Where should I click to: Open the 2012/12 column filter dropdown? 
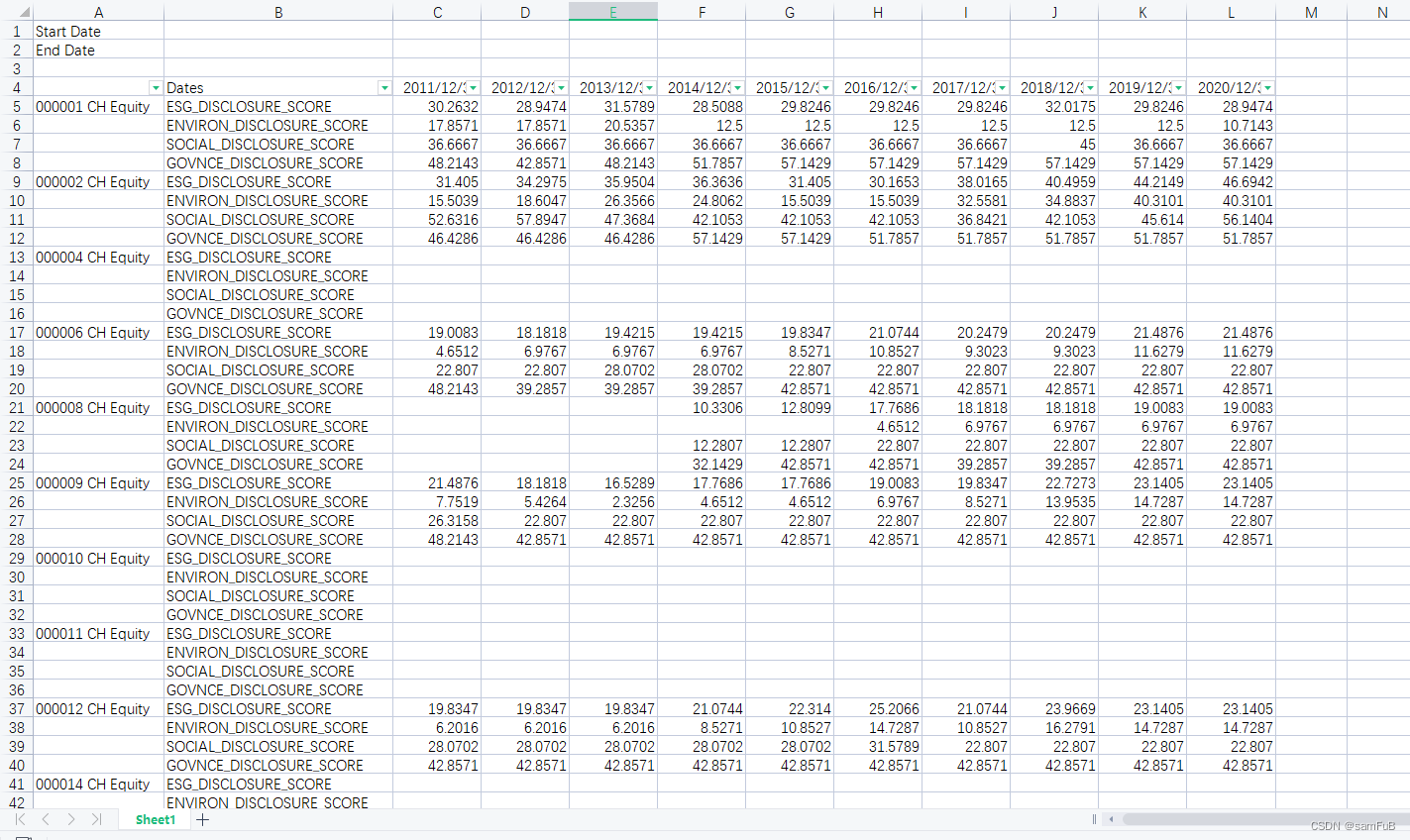point(561,88)
